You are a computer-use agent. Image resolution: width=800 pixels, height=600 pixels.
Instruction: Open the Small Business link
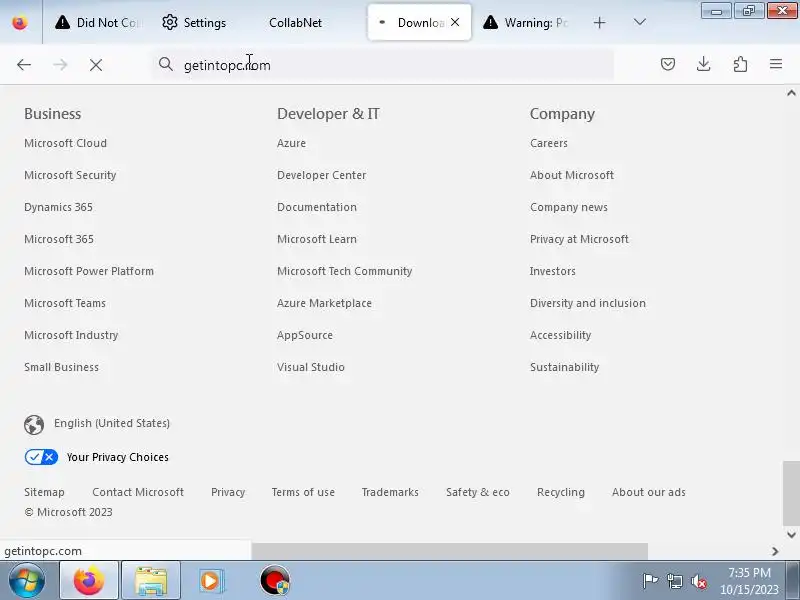(x=61, y=367)
